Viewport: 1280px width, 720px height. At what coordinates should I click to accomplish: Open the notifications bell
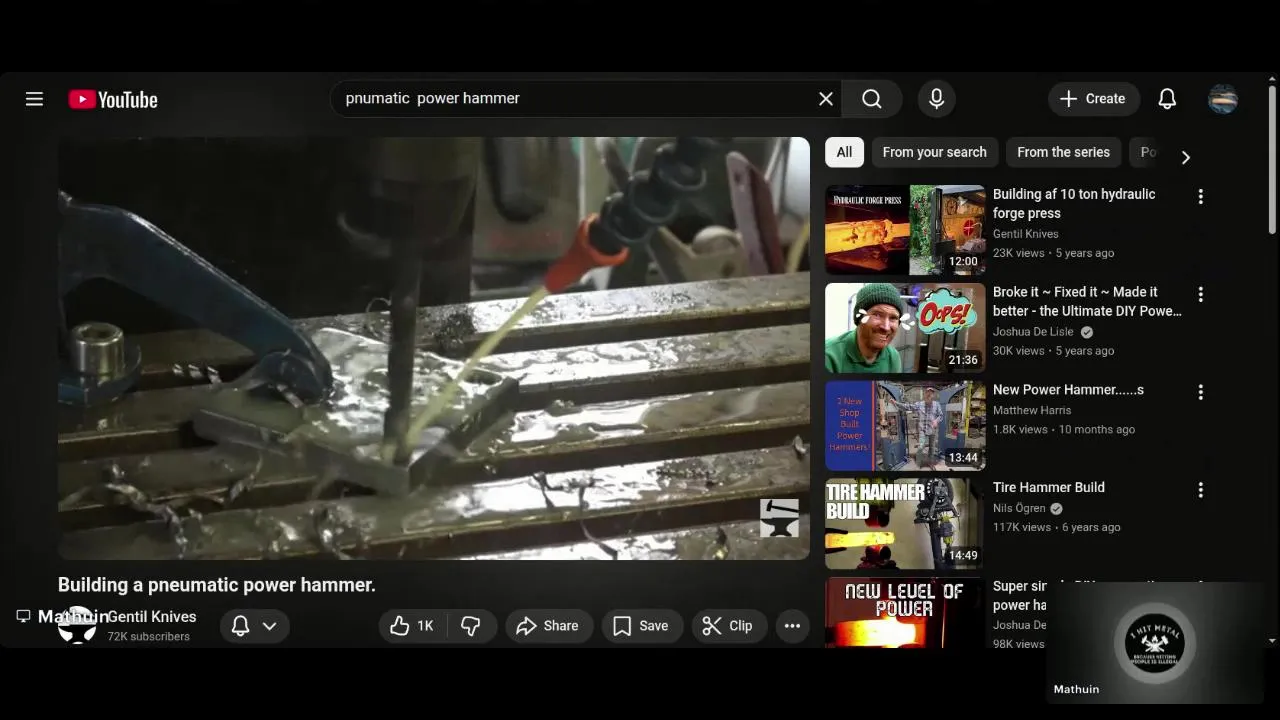click(1167, 99)
